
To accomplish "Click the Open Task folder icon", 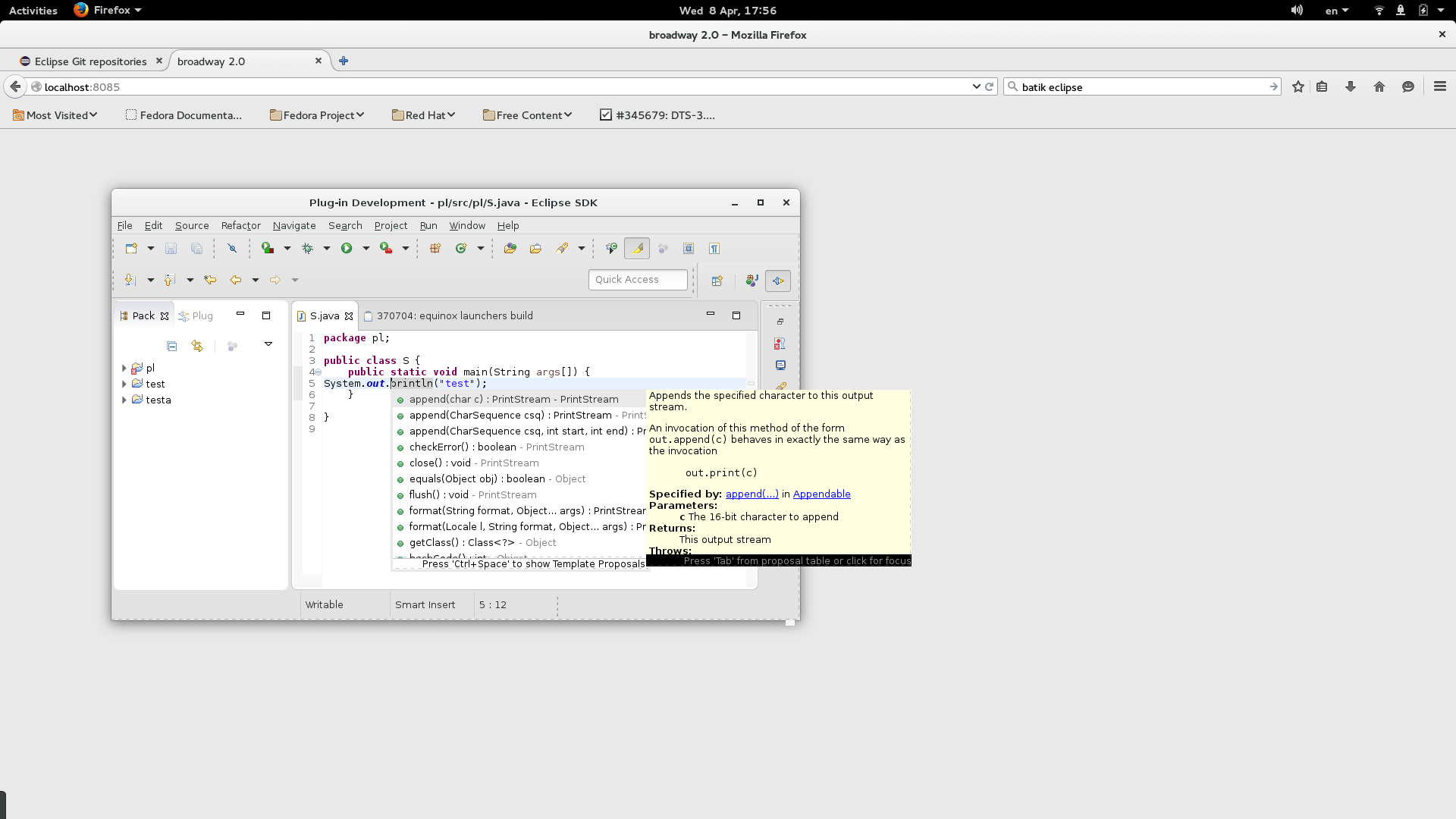I will [536, 248].
